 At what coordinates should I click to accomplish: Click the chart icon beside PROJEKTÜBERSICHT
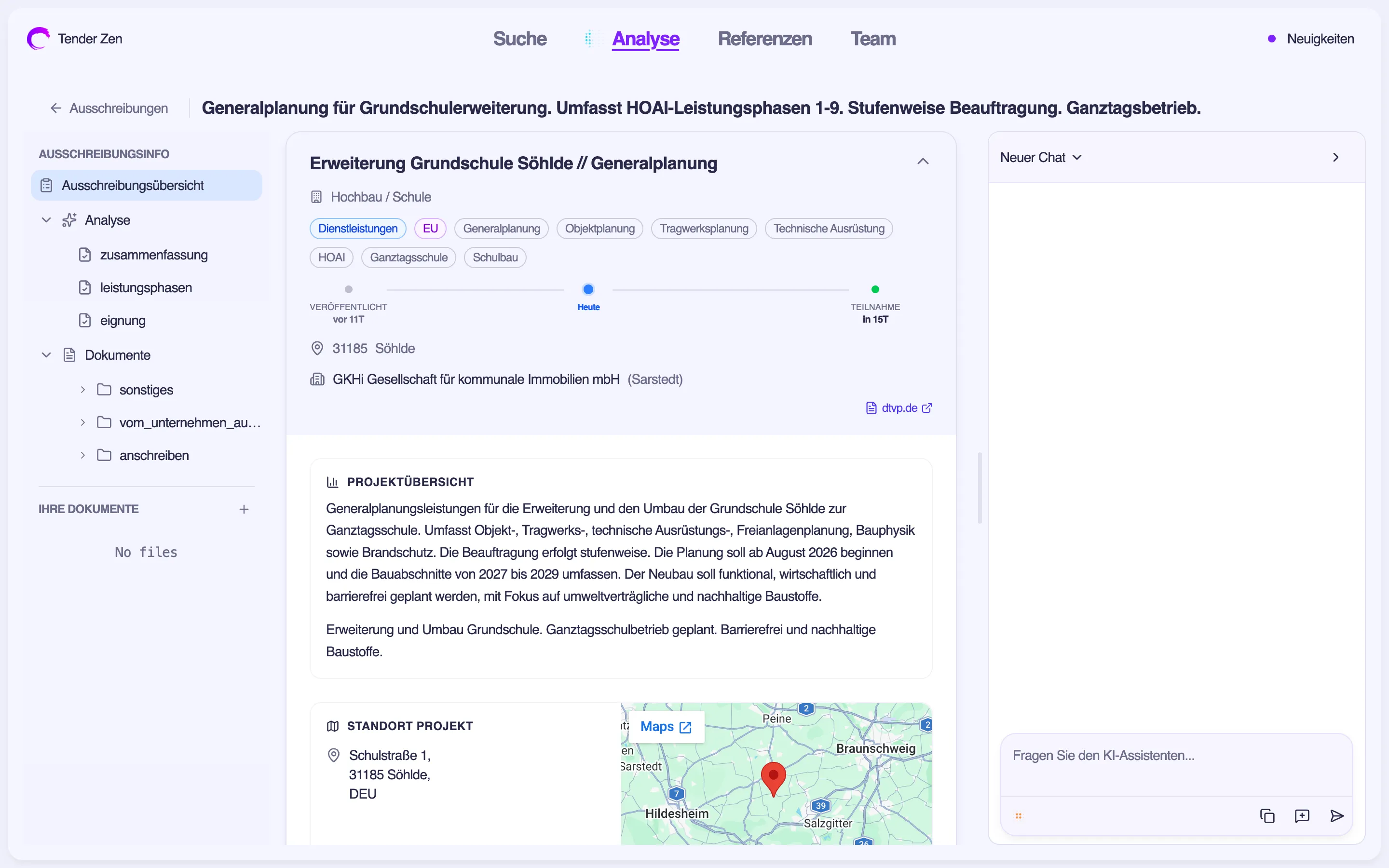pos(333,482)
